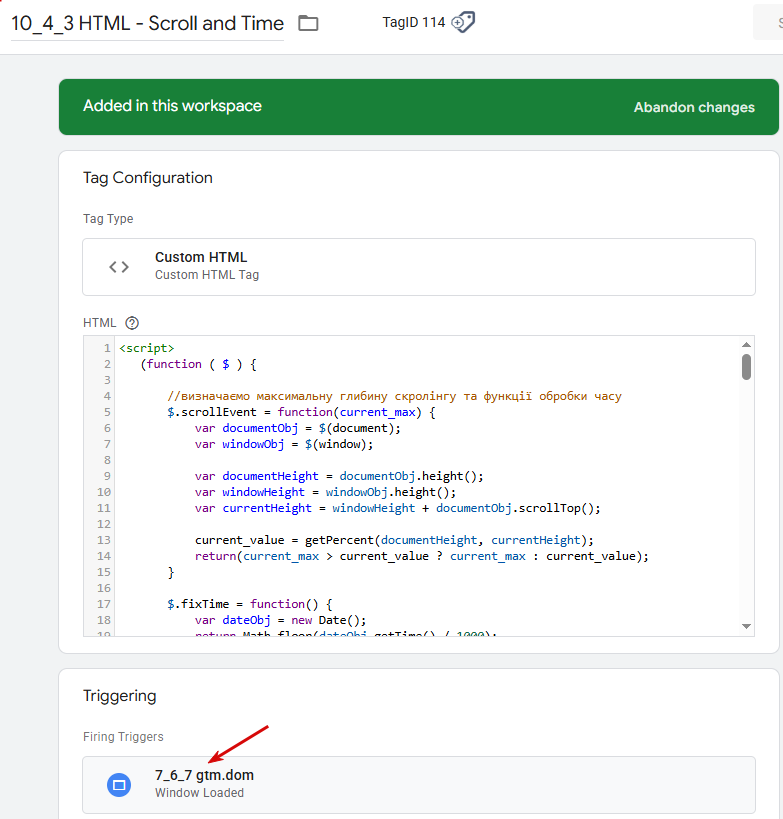Click the code editor scroll up arrow
Screen dimensions: 783x819
point(746,345)
